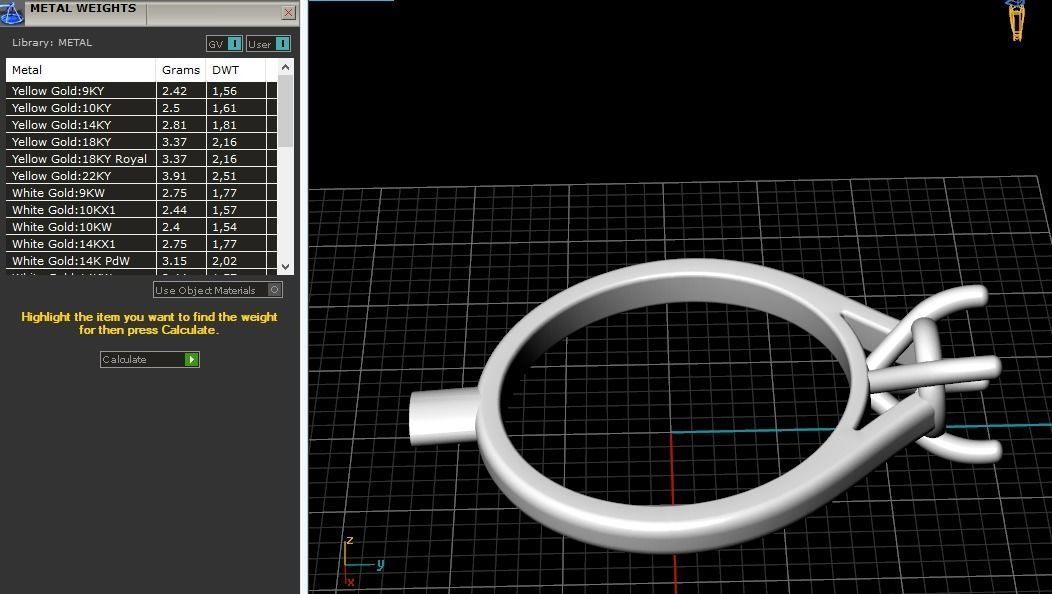This screenshot has height=594, width=1052.
Task: Select the Yellow Gold:18KY row
Action: pos(142,142)
